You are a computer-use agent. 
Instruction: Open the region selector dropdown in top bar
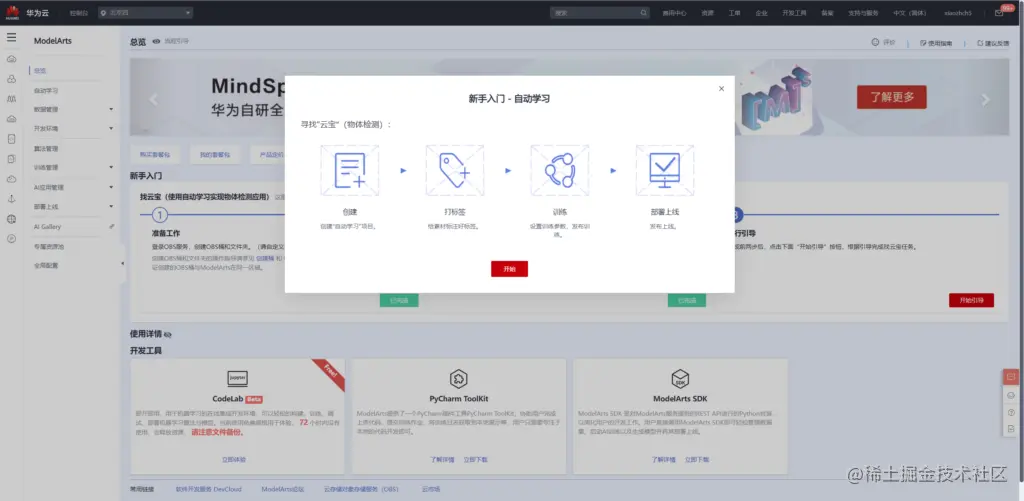coord(146,12)
